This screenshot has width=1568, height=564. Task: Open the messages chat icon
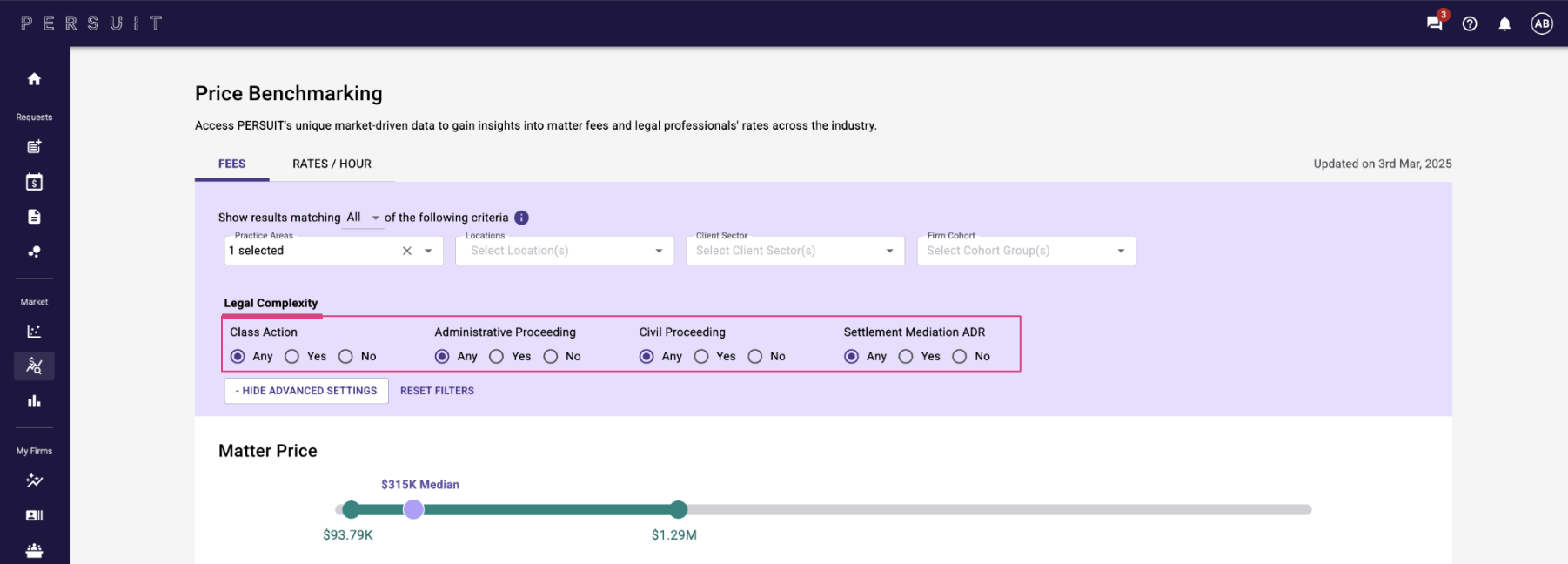click(1434, 23)
